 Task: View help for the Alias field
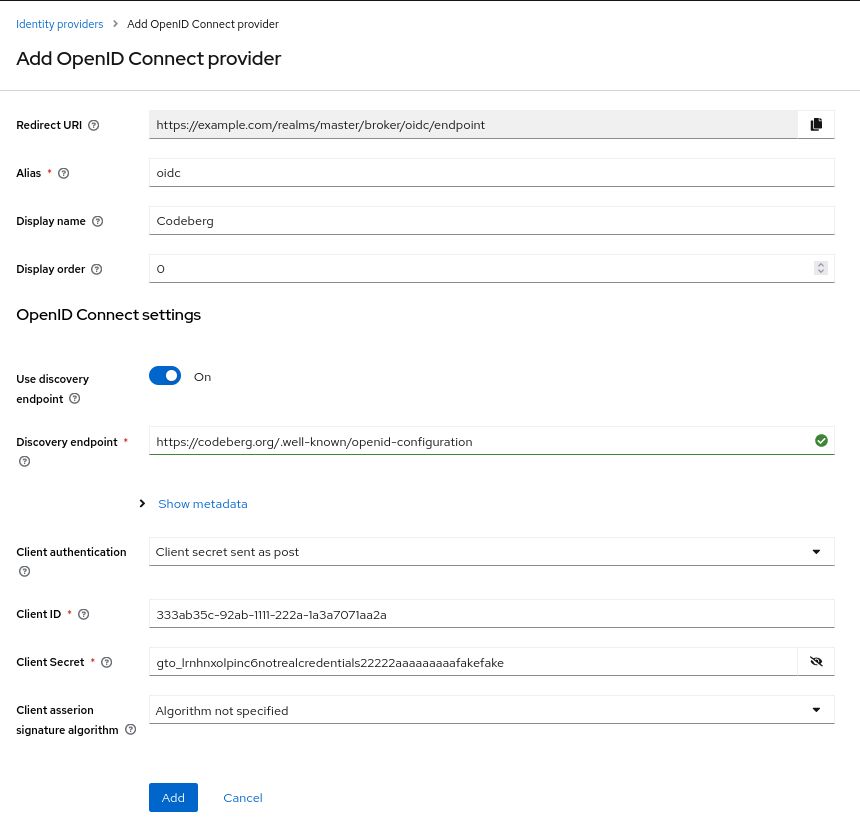pos(63,173)
